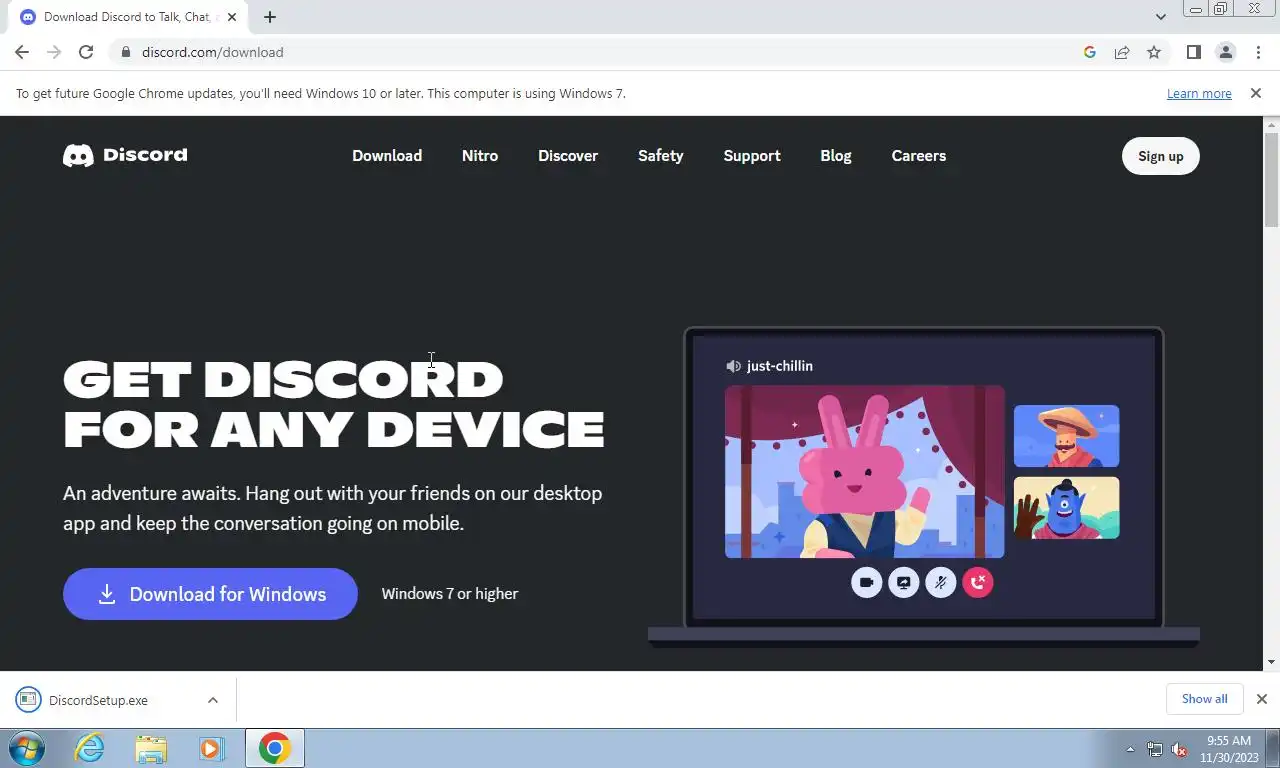
Task: Open Google icon in address bar
Action: tap(1090, 52)
